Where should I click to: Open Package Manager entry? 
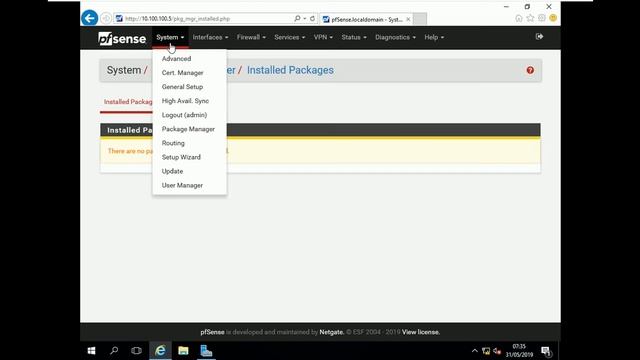point(188,129)
